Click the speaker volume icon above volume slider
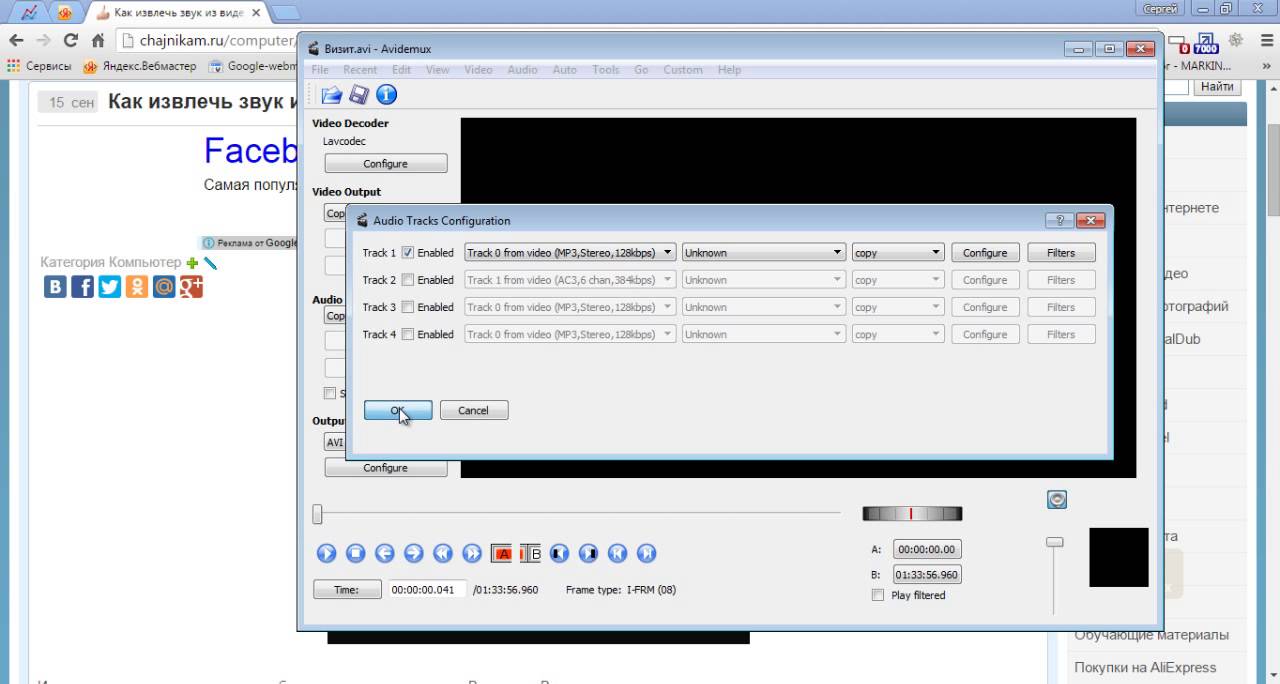Viewport: 1280px width, 684px height. [x=1057, y=499]
